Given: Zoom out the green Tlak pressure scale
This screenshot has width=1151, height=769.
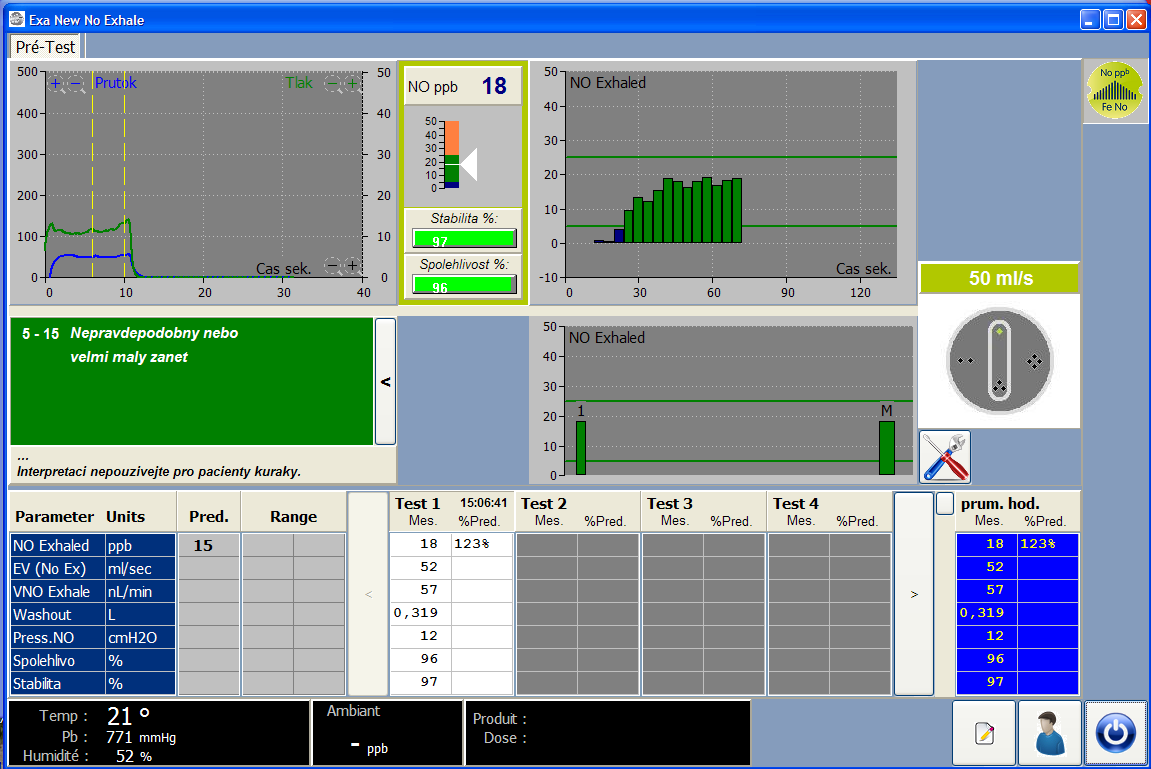Looking at the screenshot, I should (x=333, y=83).
